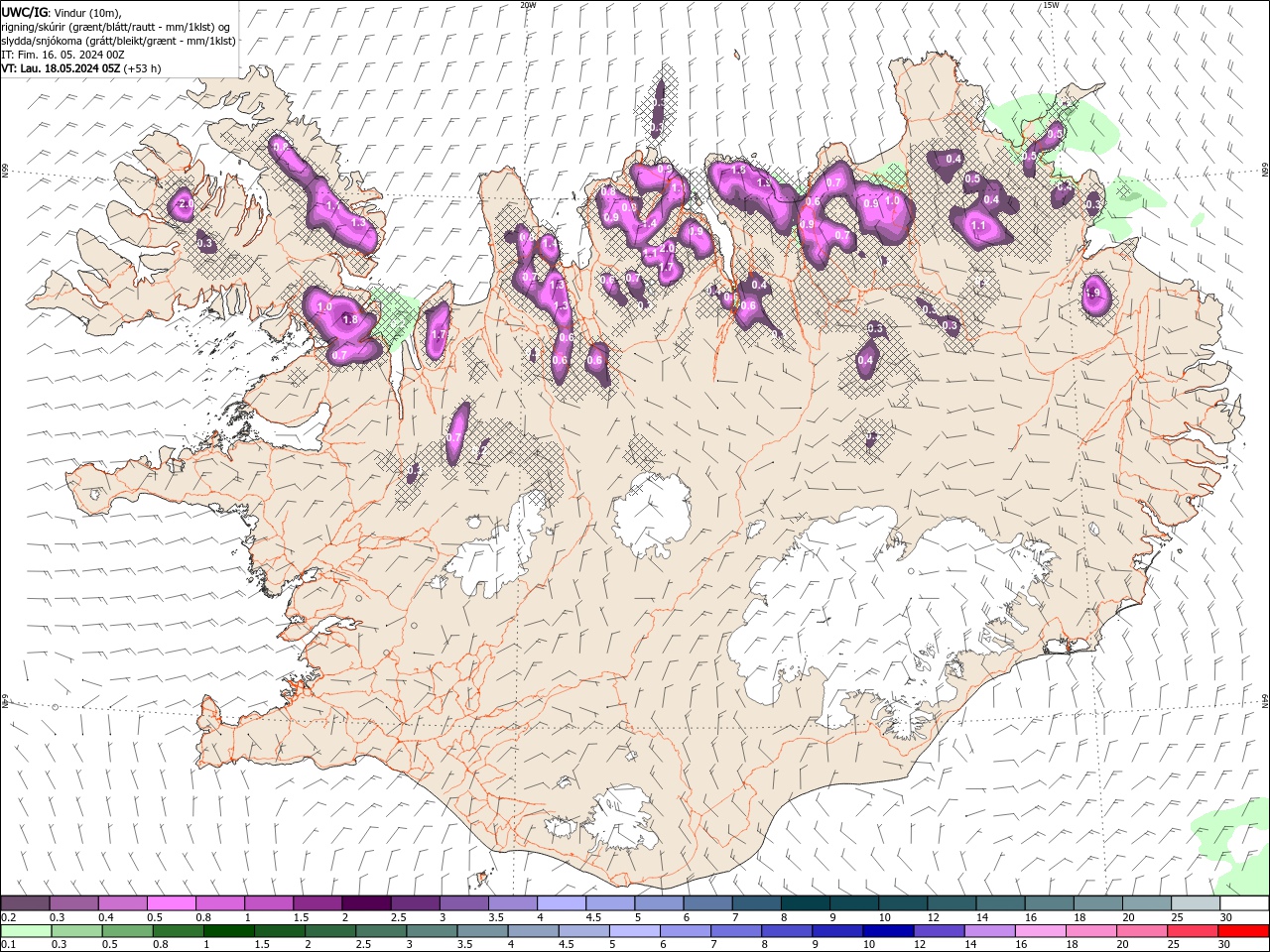Select the purple 1.5 swatch in upper legend row
This screenshot has height=952, width=1270.
pyautogui.click(x=317, y=903)
